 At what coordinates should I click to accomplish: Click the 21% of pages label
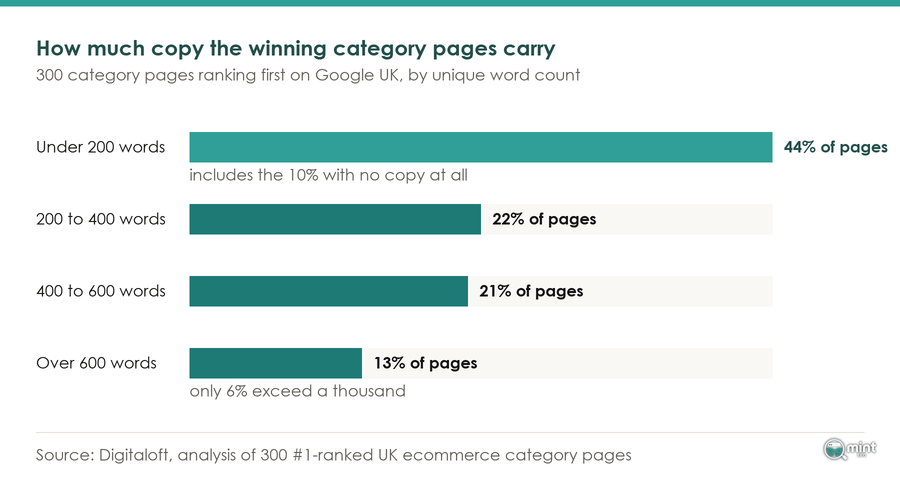click(531, 291)
